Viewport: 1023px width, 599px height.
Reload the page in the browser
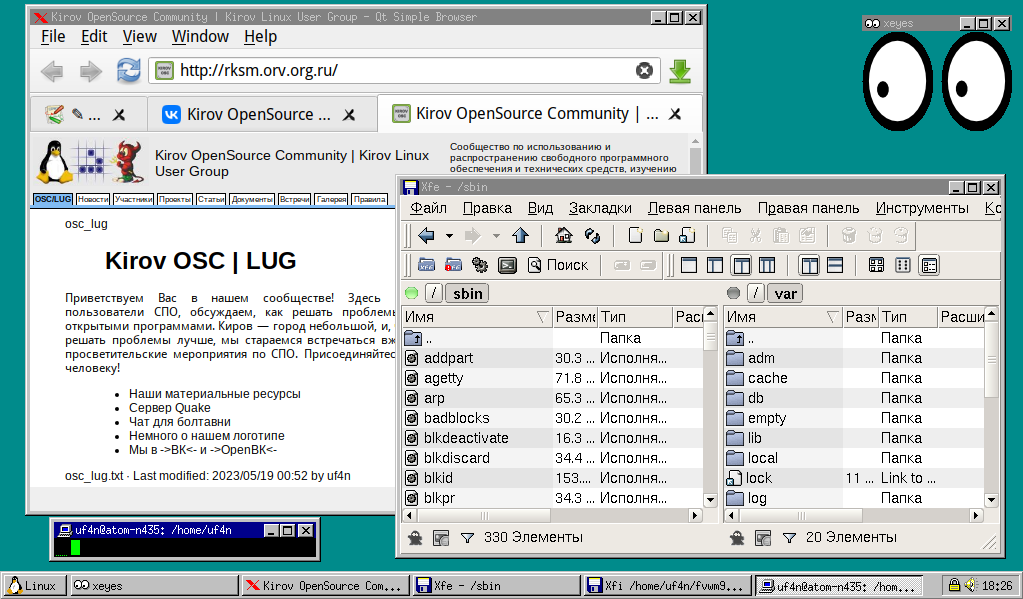(128, 71)
